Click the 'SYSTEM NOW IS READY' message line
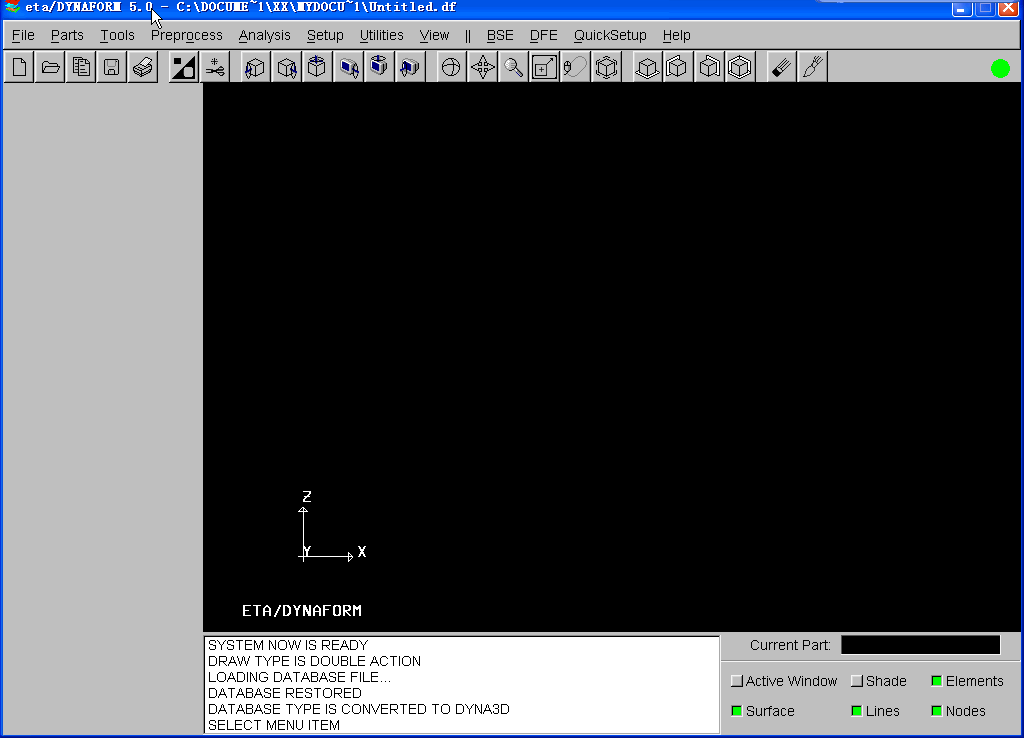Image resolution: width=1024 pixels, height=738 pixels. pyautogui.click(x=288, y=645)
